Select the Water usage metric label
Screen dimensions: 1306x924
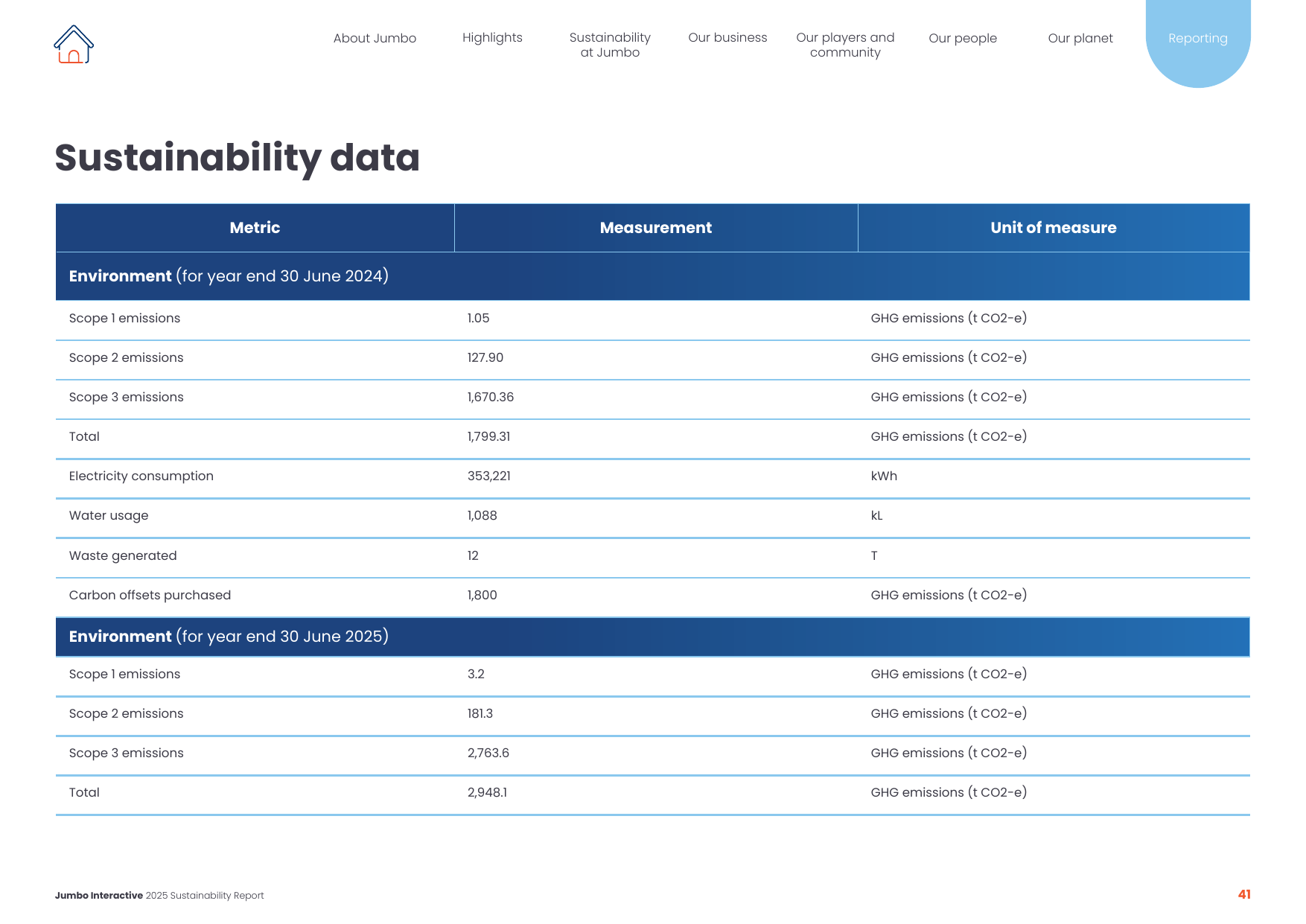[109, 516]
